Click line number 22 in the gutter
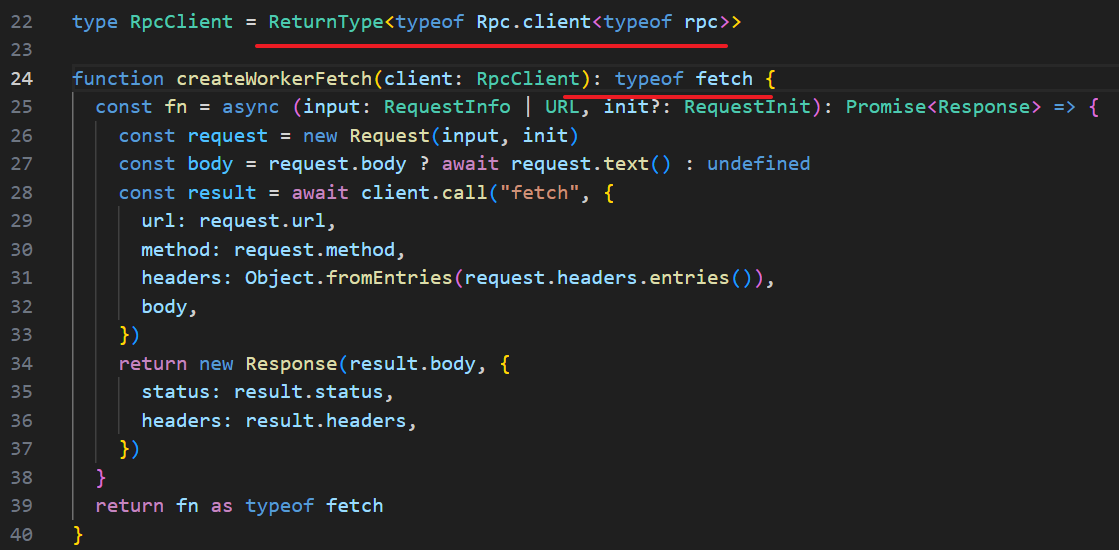This screenshot has width=1119, height=550. point(21,22)
